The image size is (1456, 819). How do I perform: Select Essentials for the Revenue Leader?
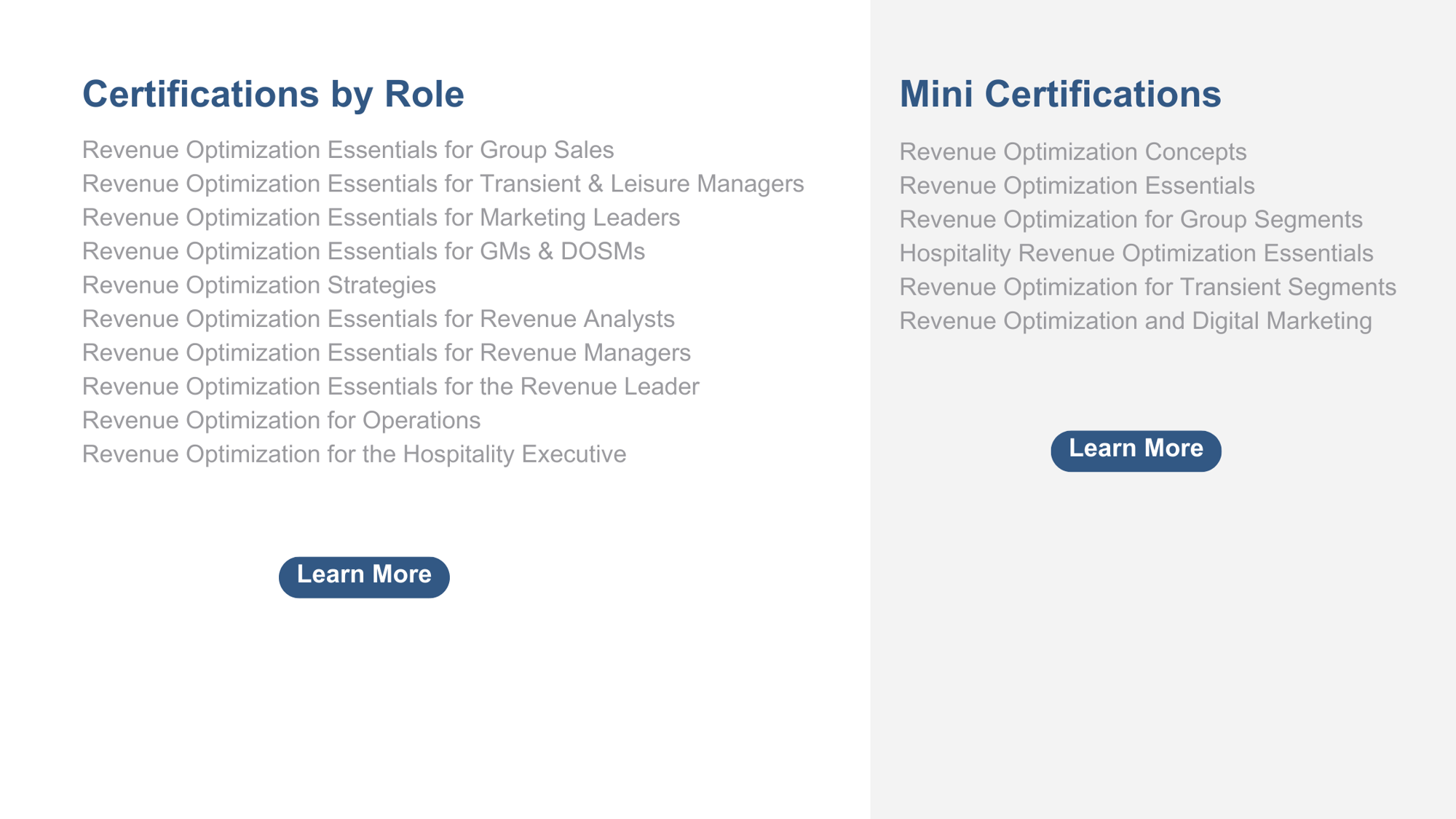pyautogui.click(x=391, y=387)
